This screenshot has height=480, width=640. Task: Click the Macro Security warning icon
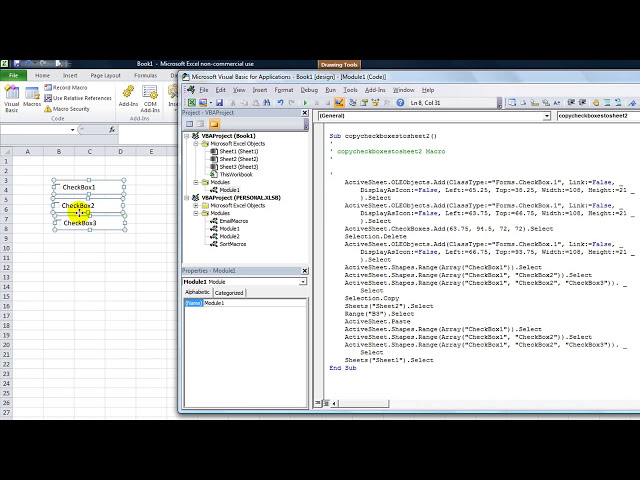(48, 109)
